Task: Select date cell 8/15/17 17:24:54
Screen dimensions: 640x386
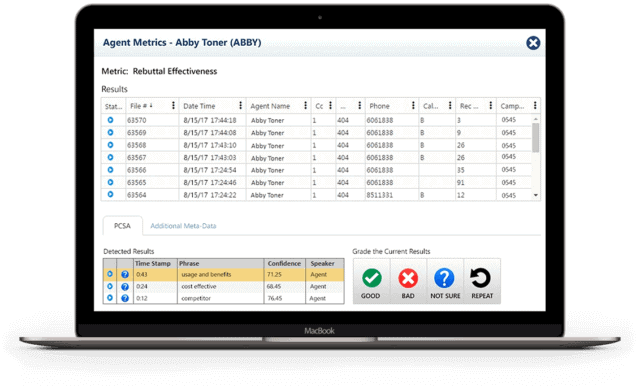Action: click(210, 170)
